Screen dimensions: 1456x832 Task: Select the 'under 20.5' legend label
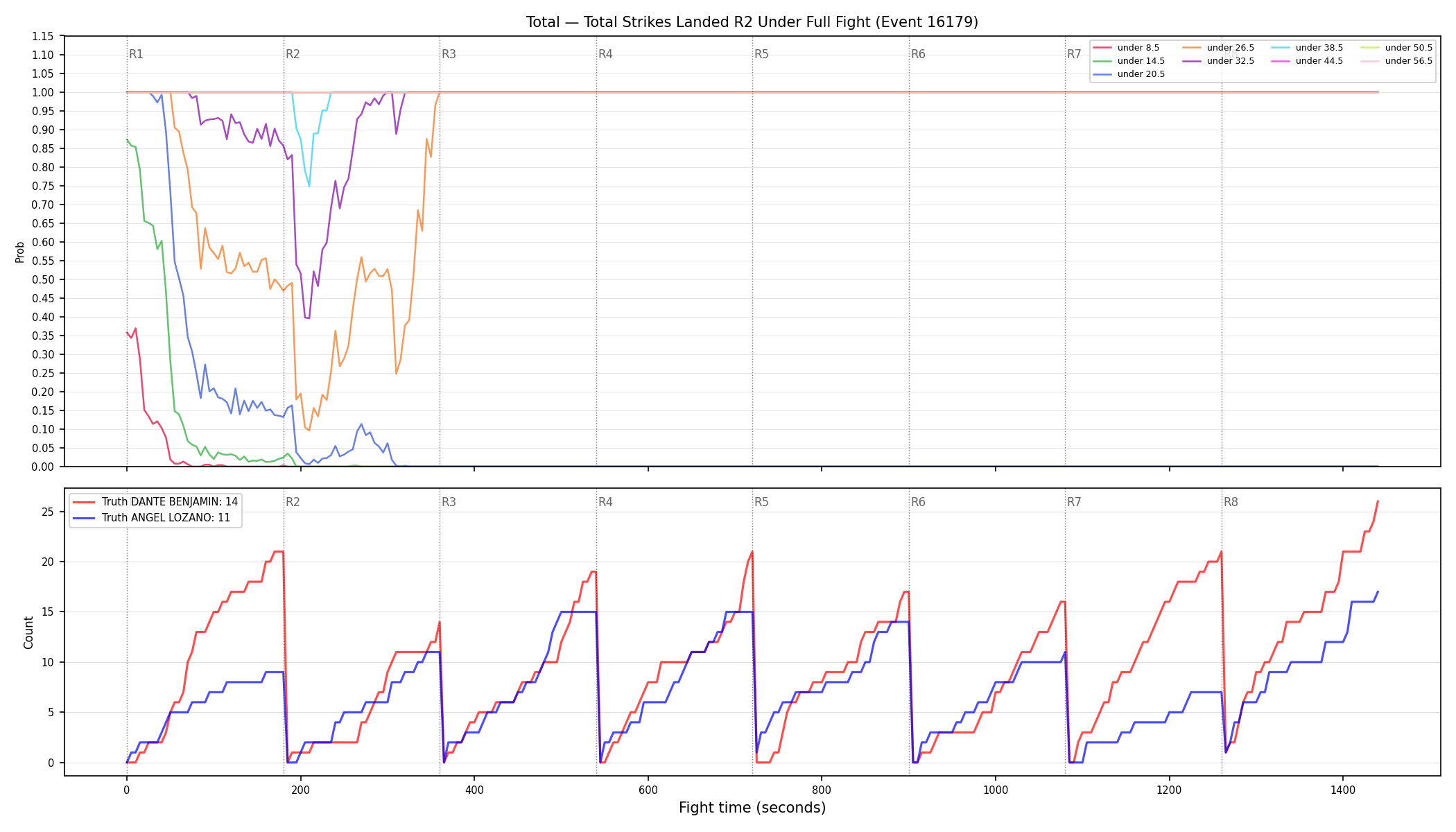[x=1141, y=74]
